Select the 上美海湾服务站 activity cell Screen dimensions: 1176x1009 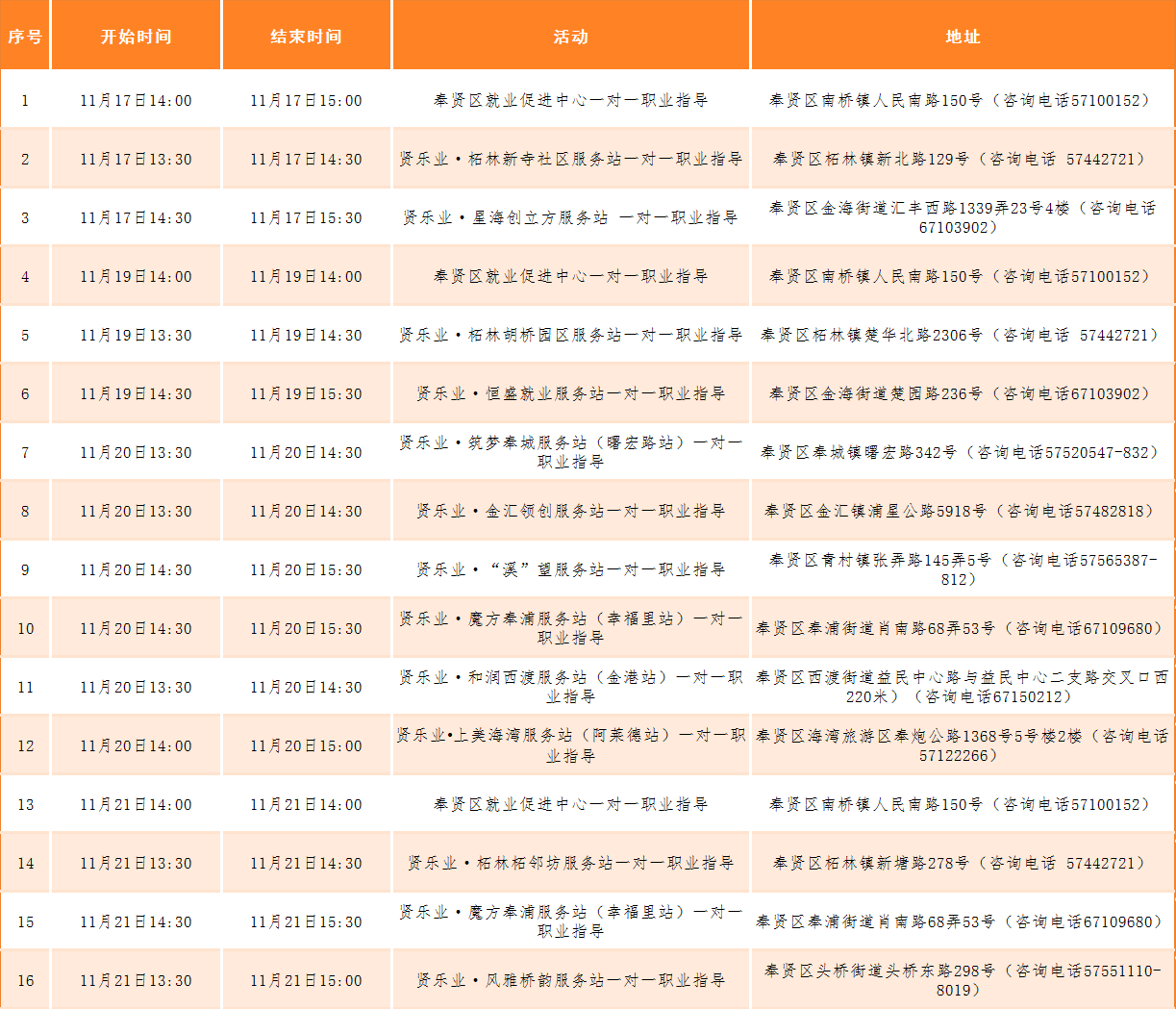coord(570,745)
